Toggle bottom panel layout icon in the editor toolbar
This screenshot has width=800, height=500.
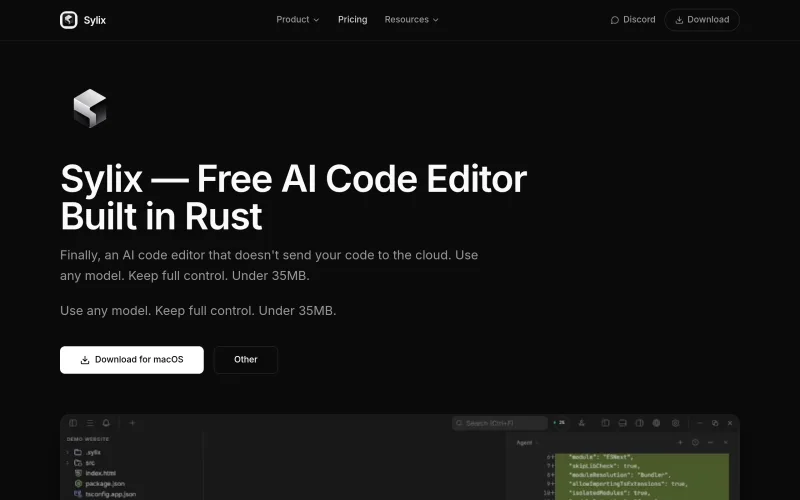tap(622, 423)
